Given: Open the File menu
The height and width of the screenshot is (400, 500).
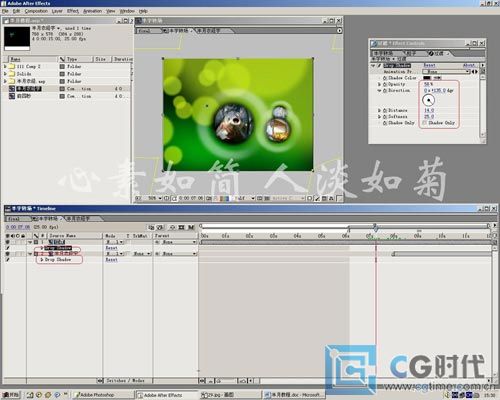Looking at the screenshot, I should point(5,11).
